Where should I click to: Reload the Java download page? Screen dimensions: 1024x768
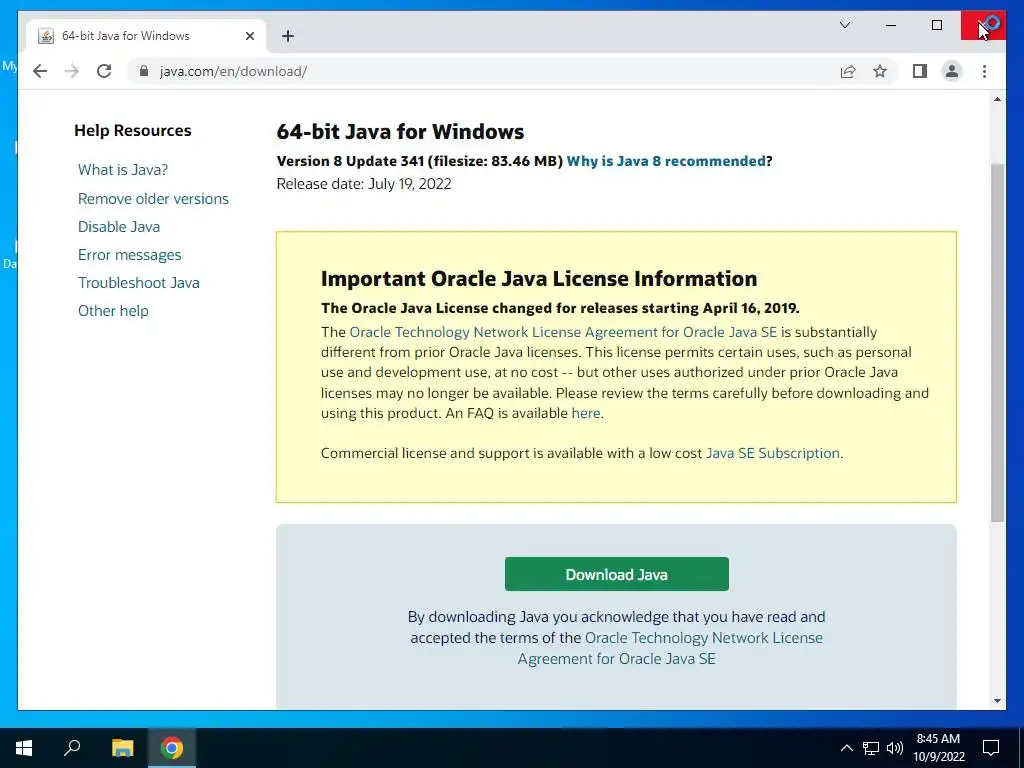pos(104,71)
